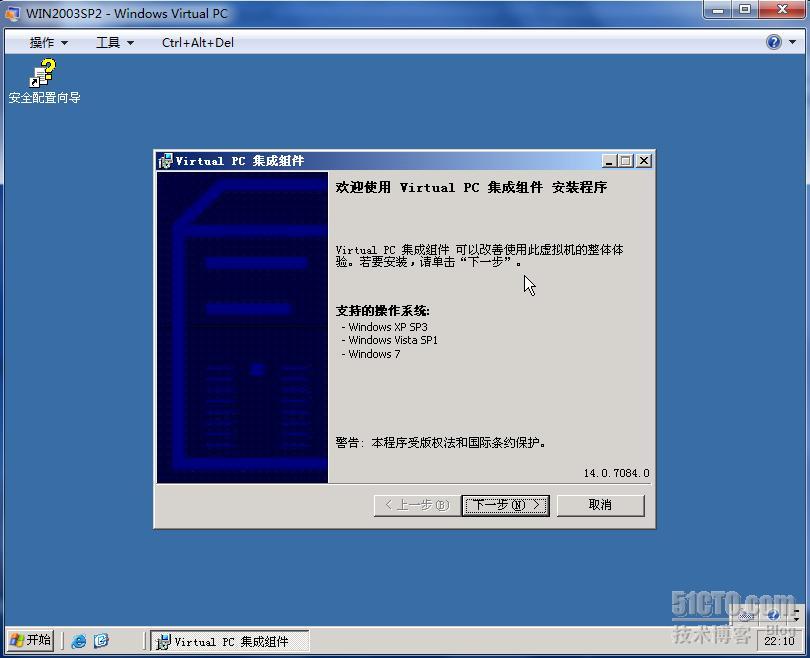Click the taskbar clock showing 22:10
This screenshot has height=658, width=810.
779,641
